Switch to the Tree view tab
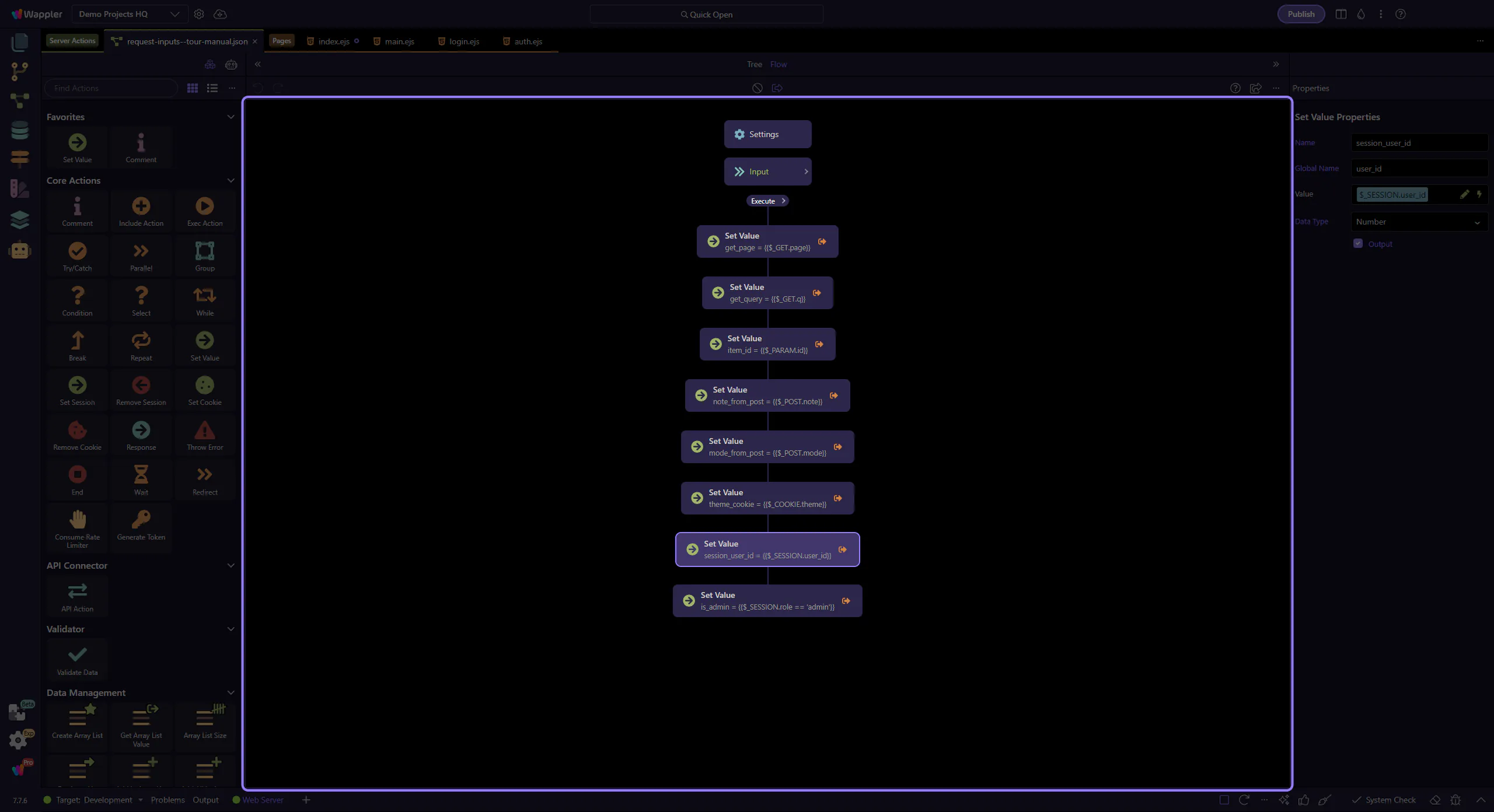Viewport: 1494px width, 812px height. click(x=754, y=64)
